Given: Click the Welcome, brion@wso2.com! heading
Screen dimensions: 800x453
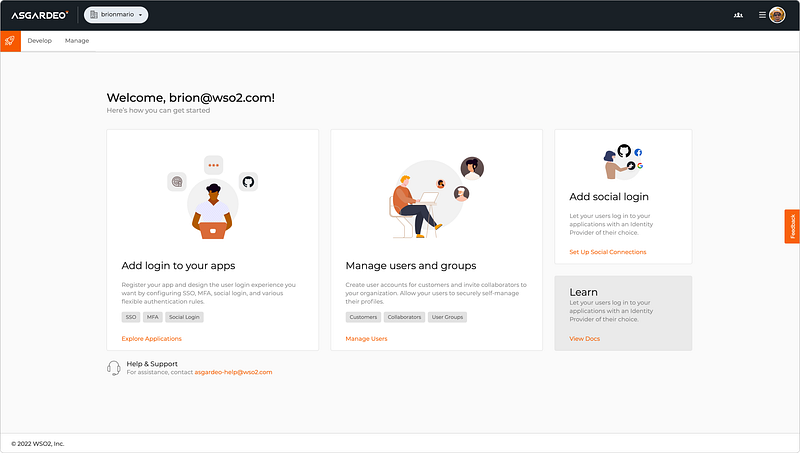Looking at the screenshot, I should 191,98.
